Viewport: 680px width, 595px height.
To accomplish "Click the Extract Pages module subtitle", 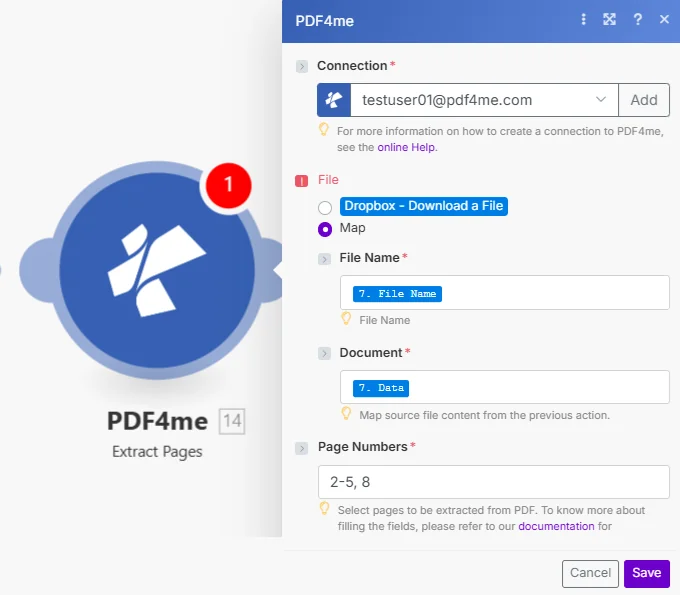I will 157,451.
